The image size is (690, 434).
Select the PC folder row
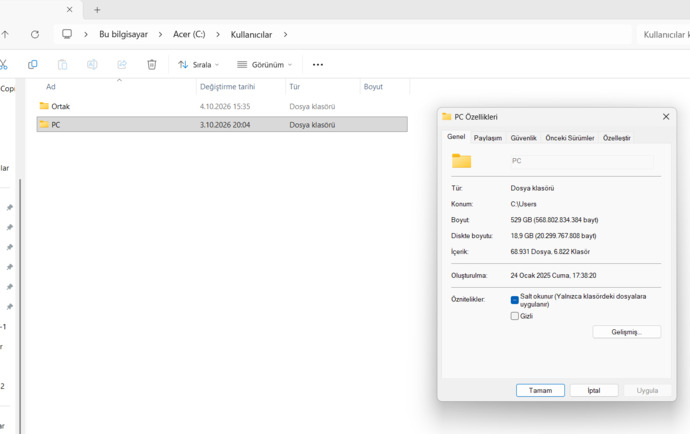(222, 125)
